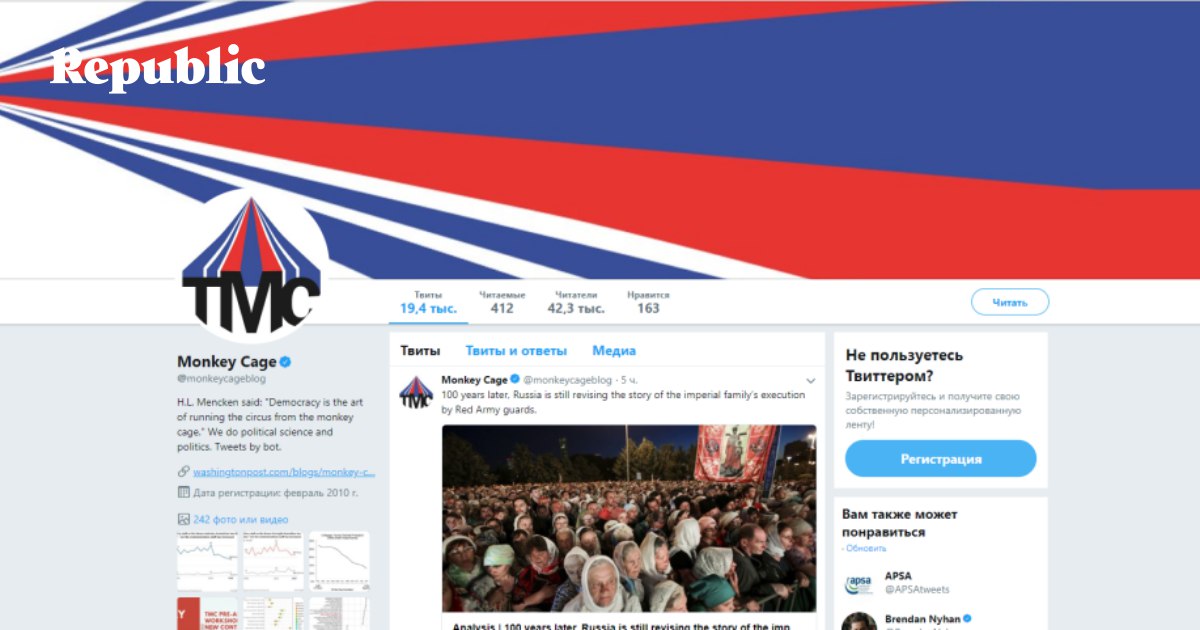Viewport: 1200px width, 630px height.
Task: Open the TMC avatar in the tweet
Action: (x=416, y=392)
